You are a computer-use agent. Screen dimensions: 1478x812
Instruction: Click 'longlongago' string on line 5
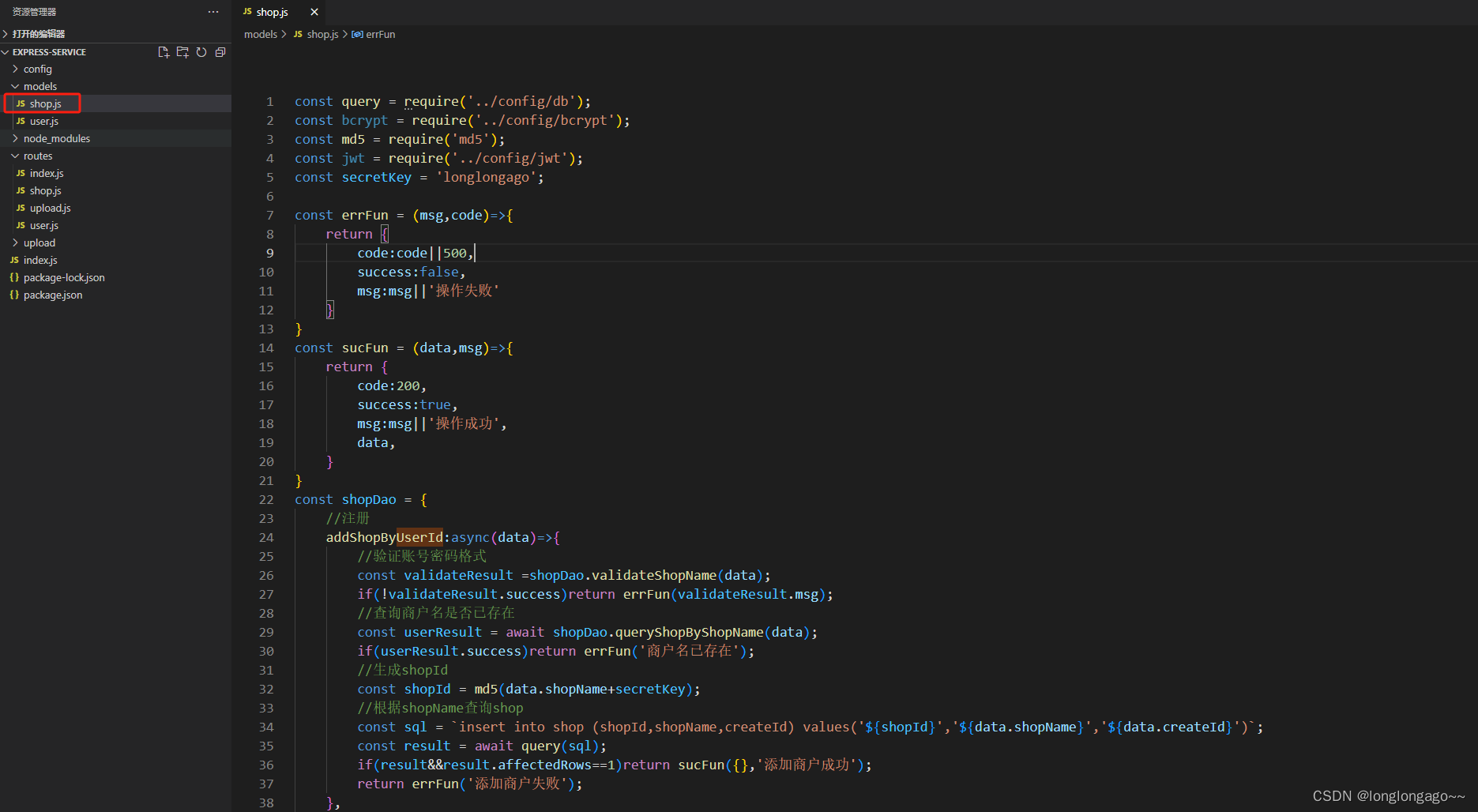tap(486, 177)
